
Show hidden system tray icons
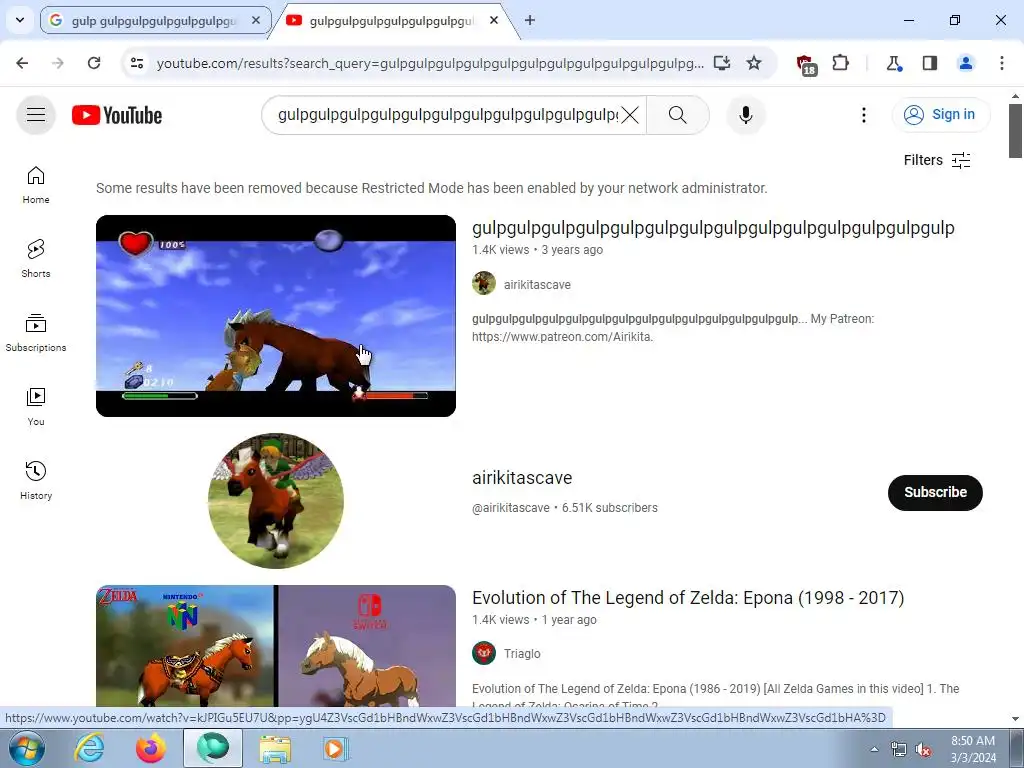(x=874, y=750)
